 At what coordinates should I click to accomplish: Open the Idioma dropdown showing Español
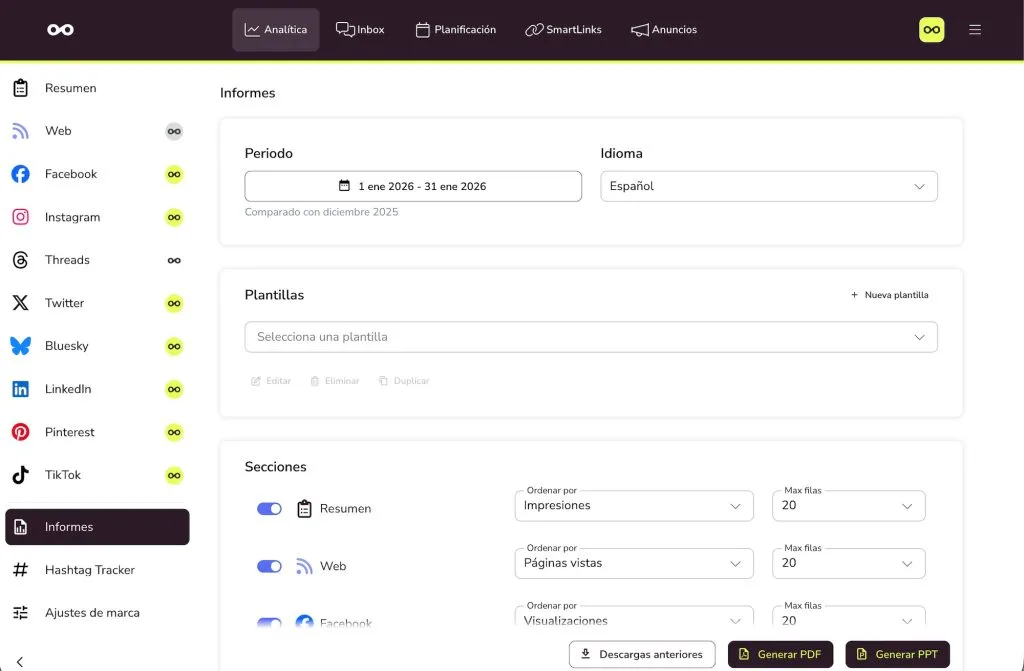[x=768, y=186]
